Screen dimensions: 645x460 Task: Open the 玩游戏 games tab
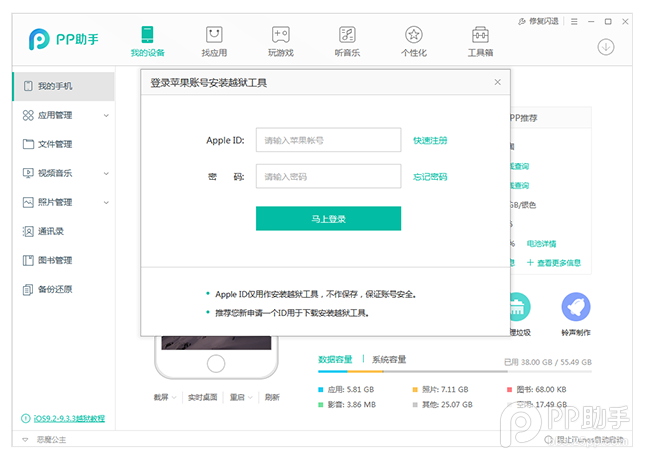pos(281,41)
